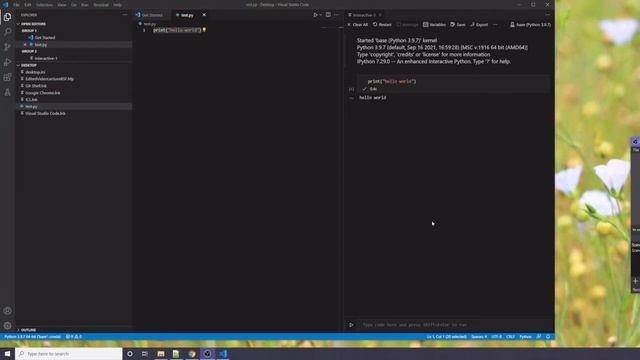Select the base Python 3.9.7 kernel picker
The width and height of the screenshot is (640, 360).
[x=530, y=24]
